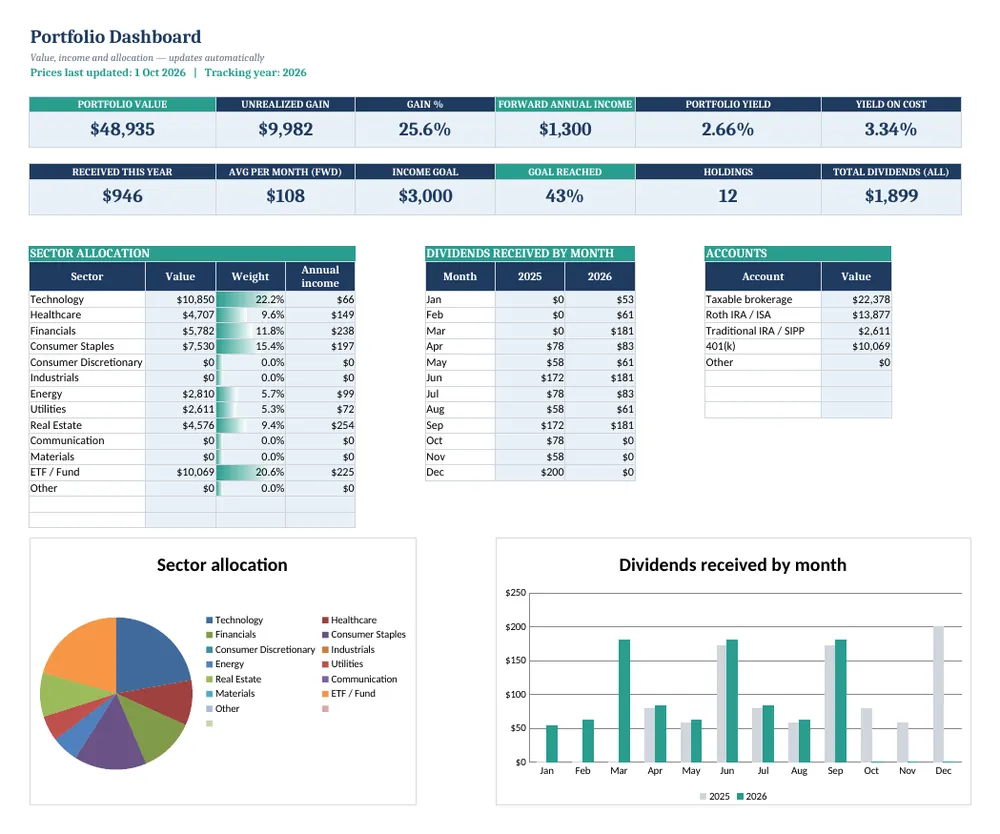
Task: Click the 2026 column header in dividends table
Action: pos(600,277)
